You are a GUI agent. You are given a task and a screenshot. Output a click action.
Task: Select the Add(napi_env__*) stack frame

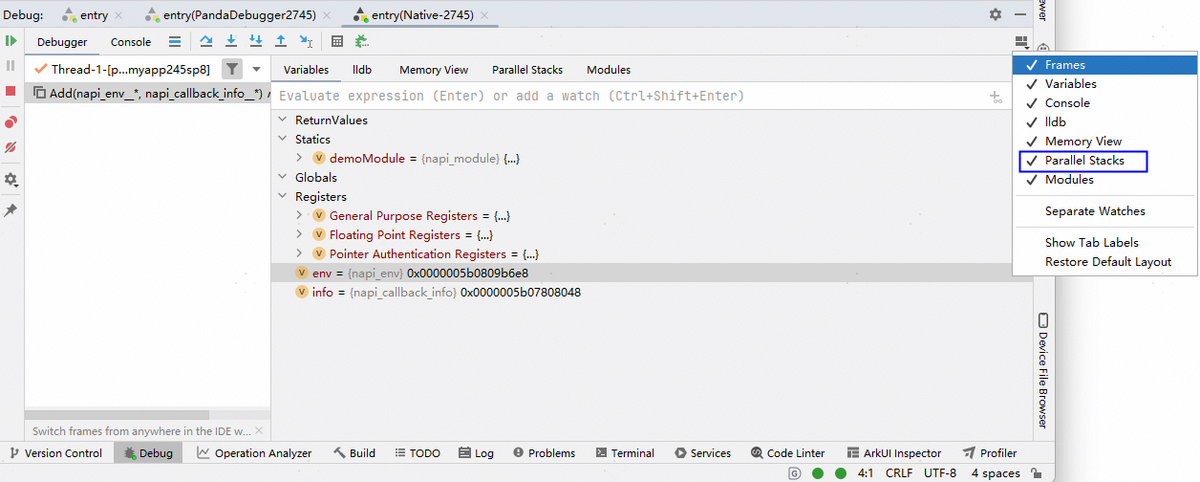tap(147, 93)
